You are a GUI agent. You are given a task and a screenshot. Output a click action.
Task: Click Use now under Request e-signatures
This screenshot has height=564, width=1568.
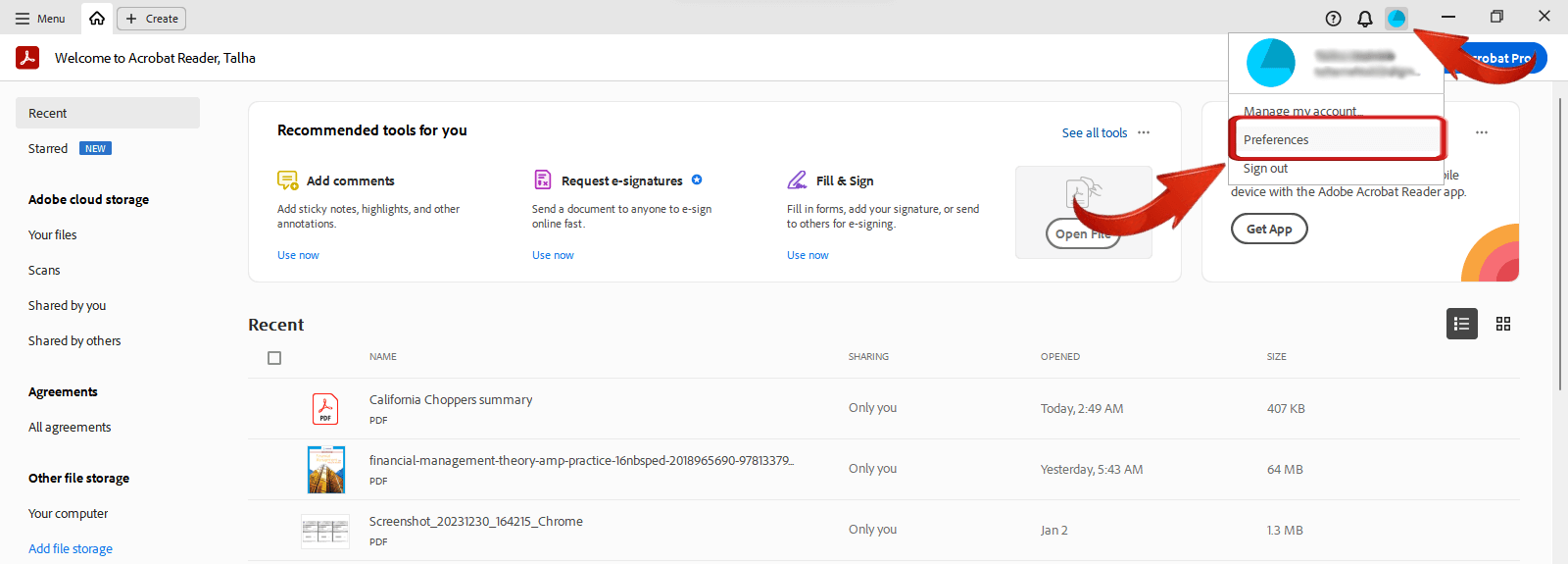pos(553,255)
